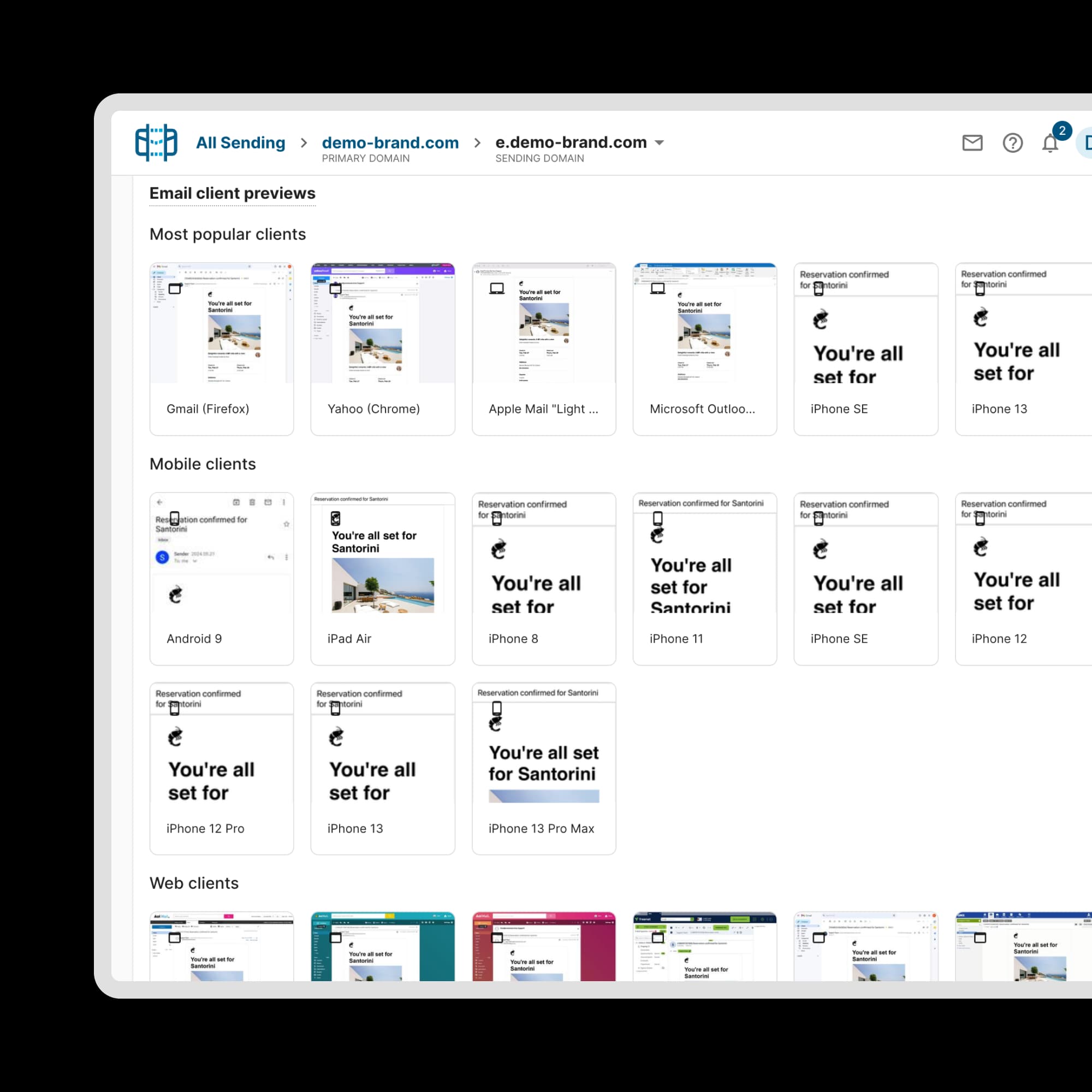1092x1092 pixels.
Task: Click the app logo icon
Action: (156, 143)
